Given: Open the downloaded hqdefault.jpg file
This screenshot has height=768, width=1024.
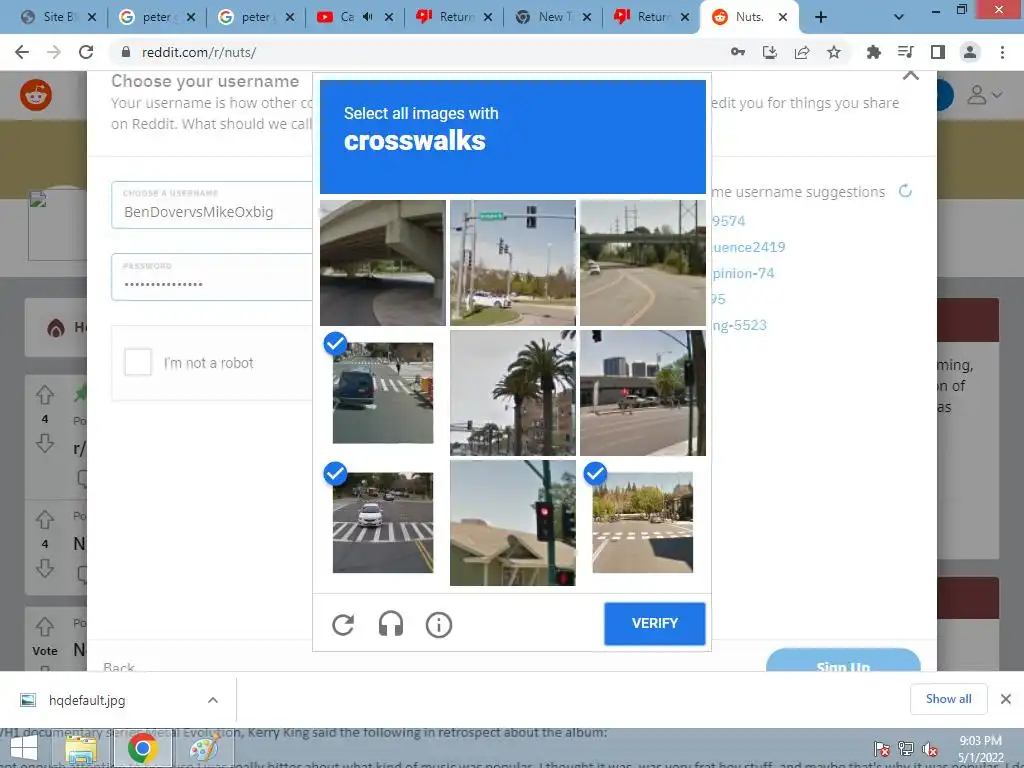Looking at the screenshot, I should click(x=87, y=700).
